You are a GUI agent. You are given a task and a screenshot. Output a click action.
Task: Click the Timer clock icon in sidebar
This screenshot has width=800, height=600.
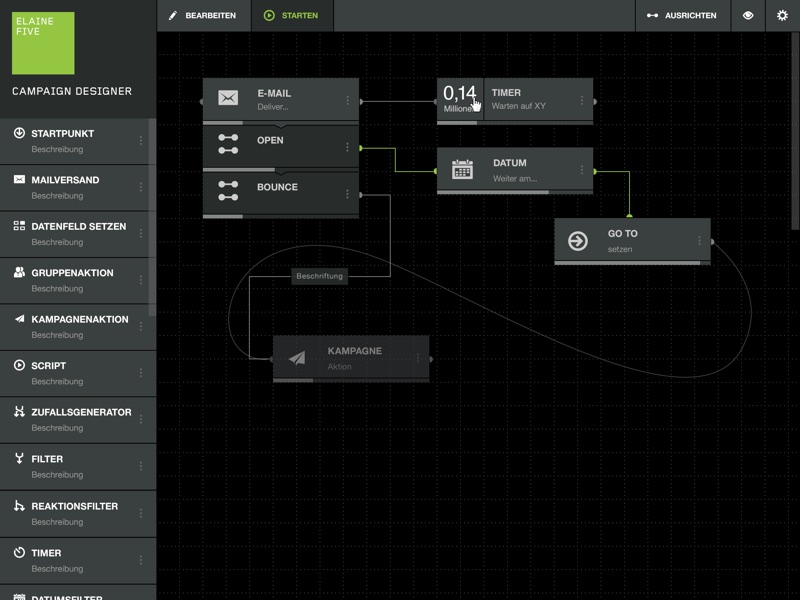[19, 553]
